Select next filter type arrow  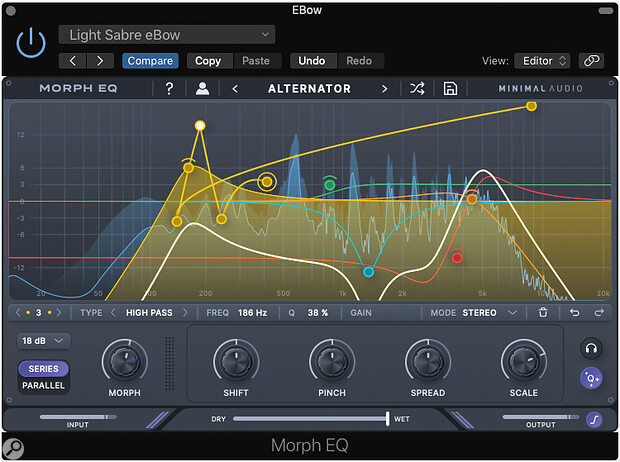point(185,312)
